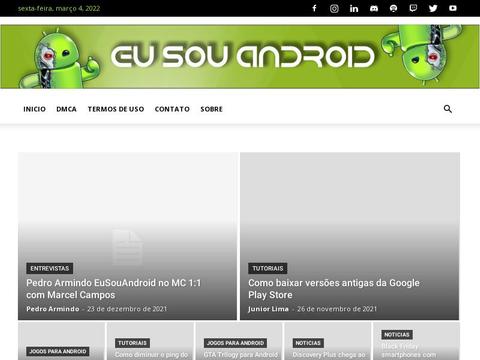480x360 pixels.
Task: Click the date 23 de dezembro de 2021
Action: [x=127, y=309]
